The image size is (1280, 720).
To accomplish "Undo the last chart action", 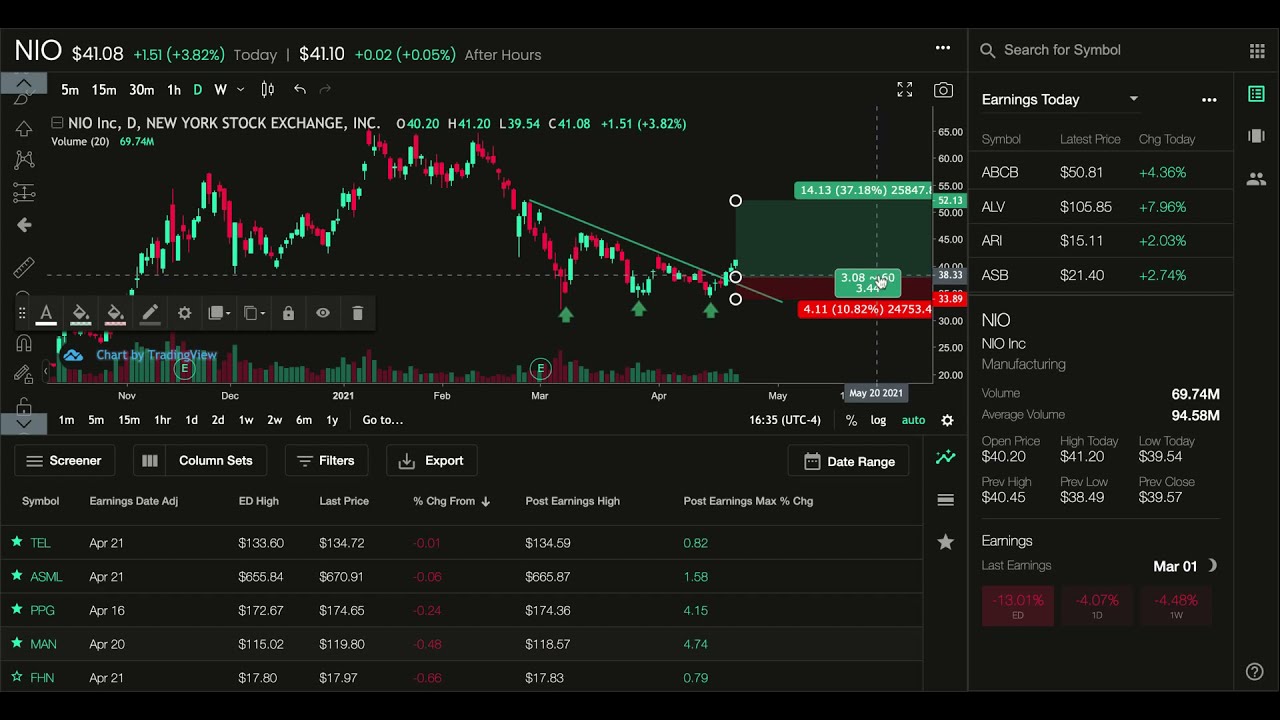I will (x=300, y=90).
